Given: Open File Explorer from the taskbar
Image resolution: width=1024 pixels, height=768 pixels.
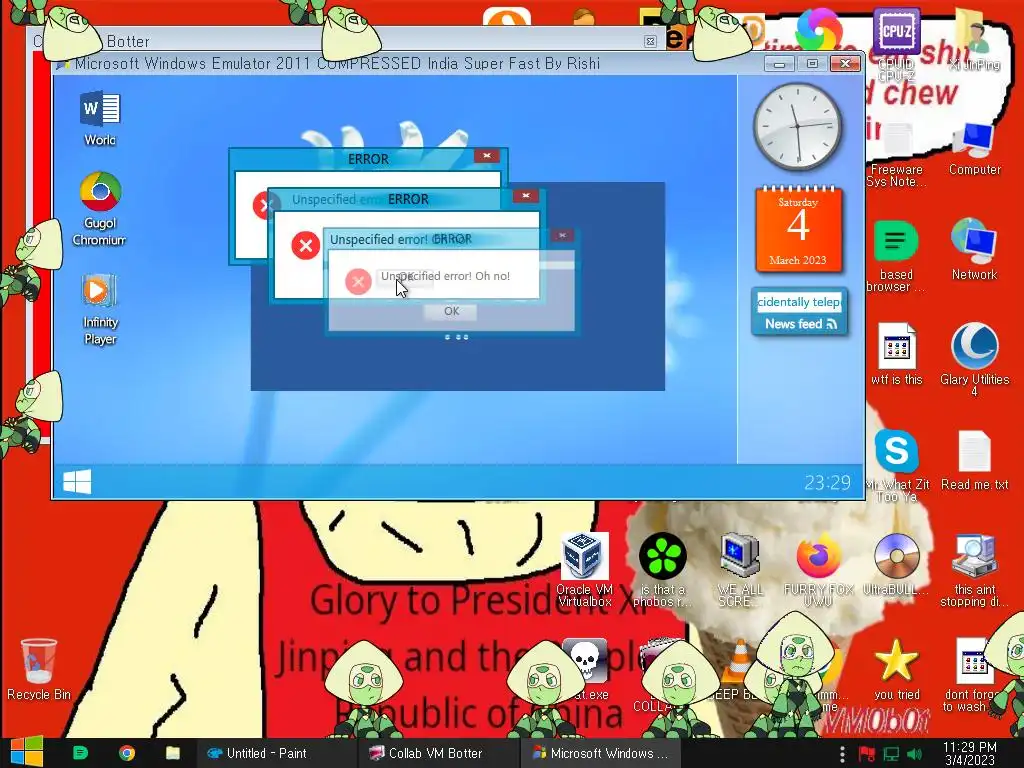Looking at the screenshot, I should [x=172, y=753].
